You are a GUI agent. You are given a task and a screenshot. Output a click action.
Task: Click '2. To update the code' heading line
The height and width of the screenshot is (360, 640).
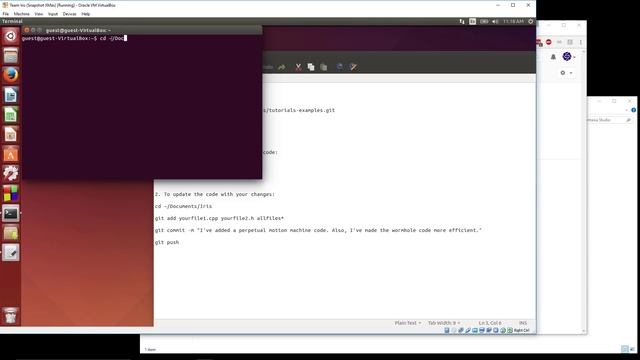(x=215, y=194)
